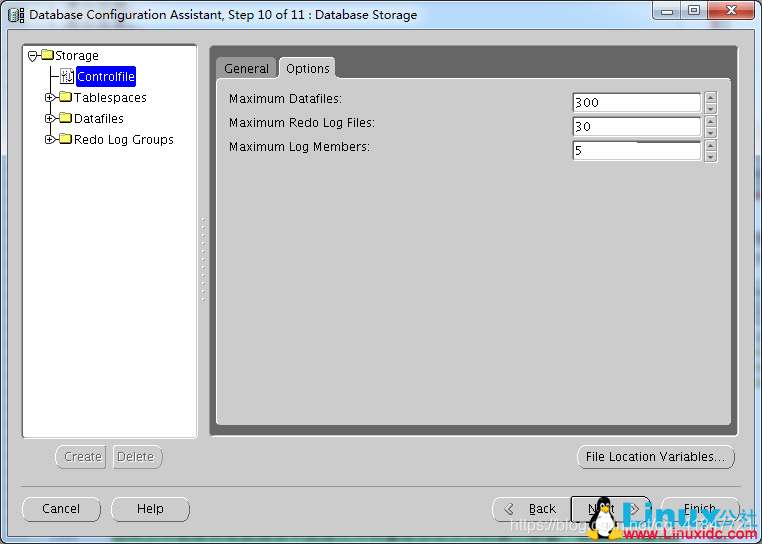The height and width of the screenshot is (544, 762).
Task: Select the Storage tree label
Action: 77,55
